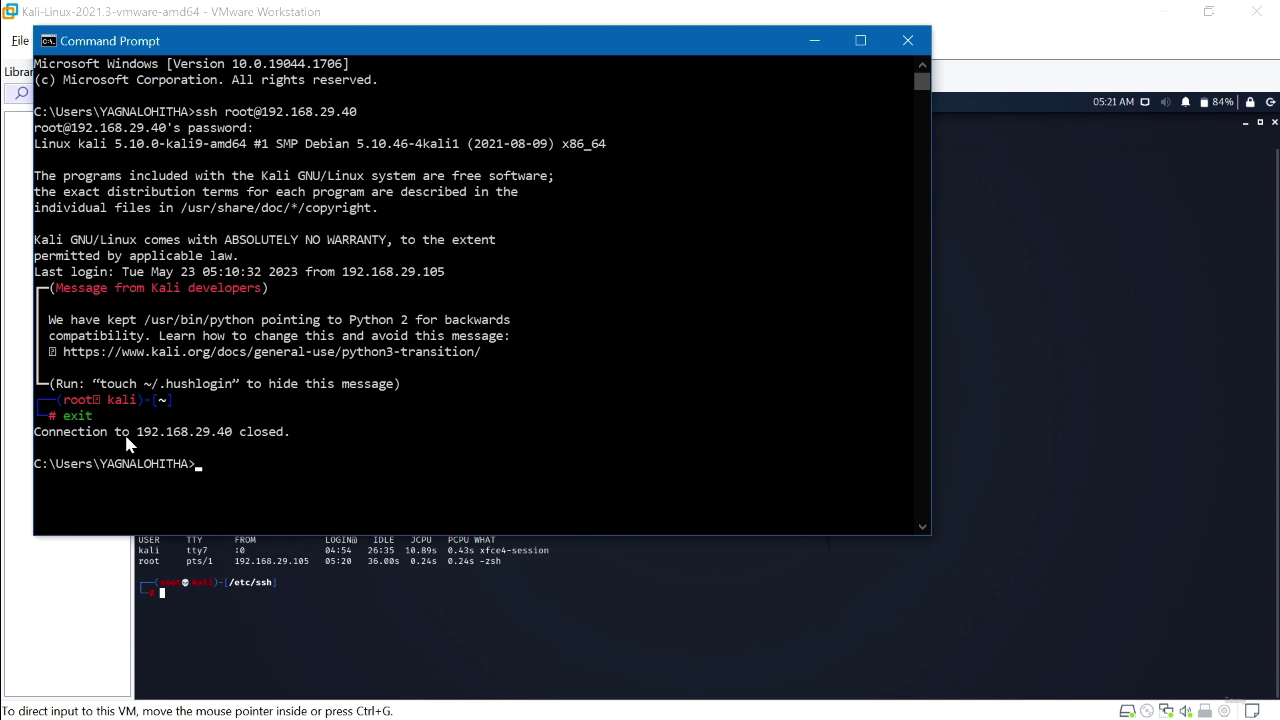Click the C:\Users\YAGNALOHITHA> prompt cursor line
The width and height of the screenshot is (1280, 720).
pos(118,464)
